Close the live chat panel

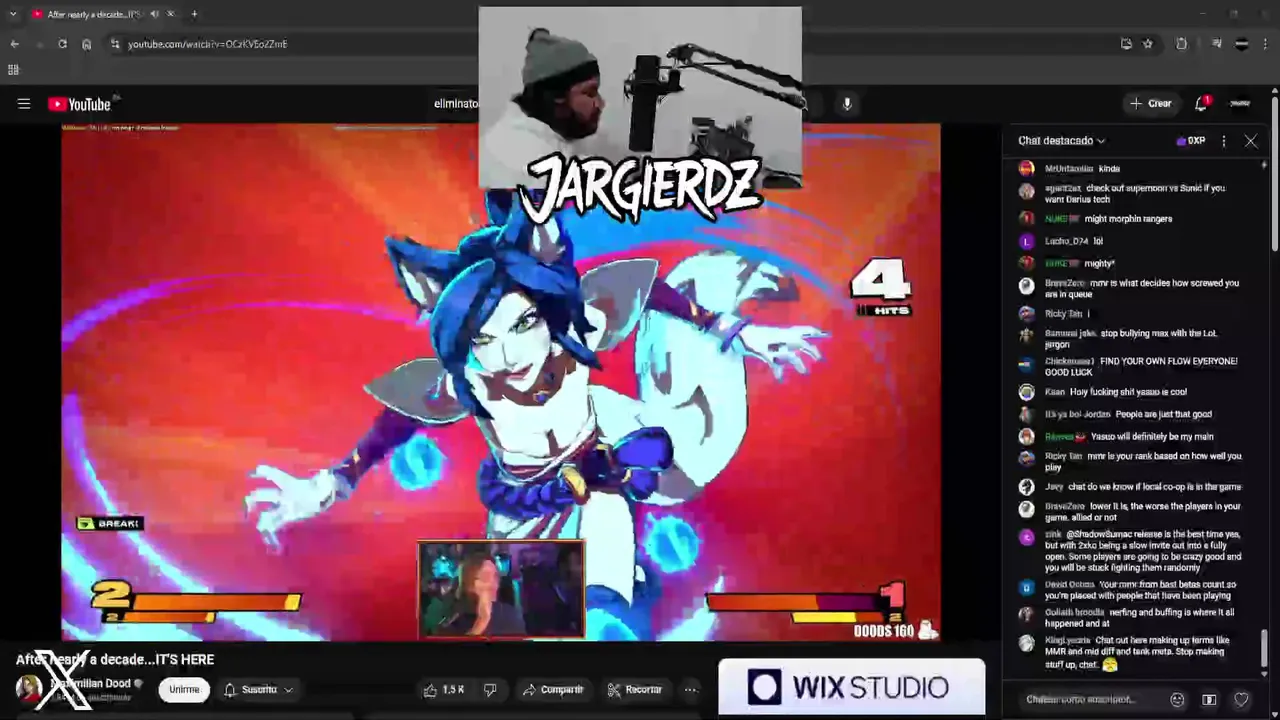(1251, 141)
